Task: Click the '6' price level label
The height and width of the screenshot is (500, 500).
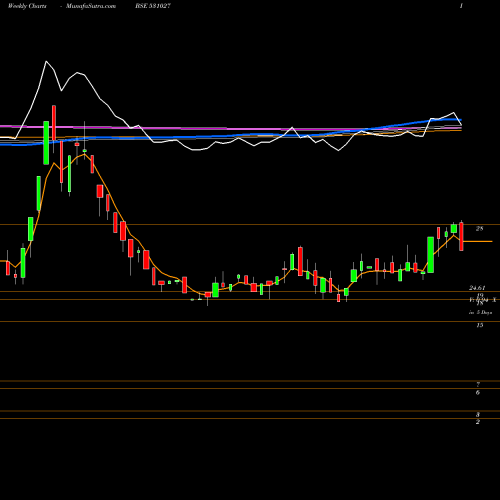Action: coord(478,393)
